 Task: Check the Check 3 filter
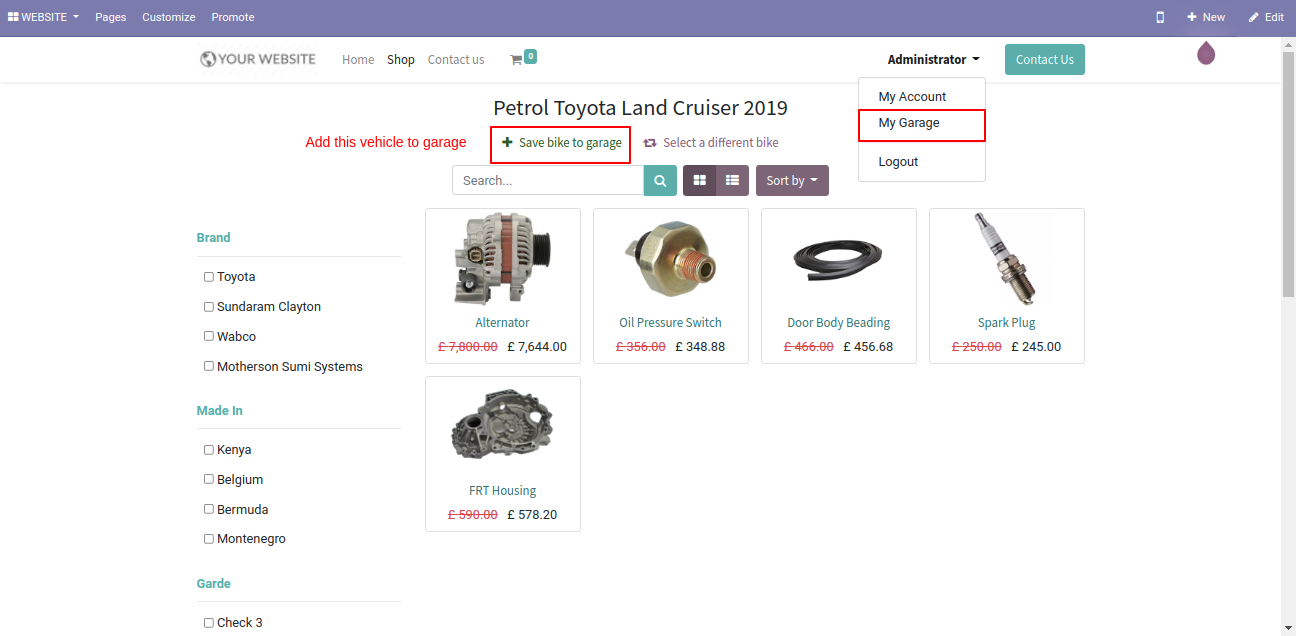(x=209, y=622)
